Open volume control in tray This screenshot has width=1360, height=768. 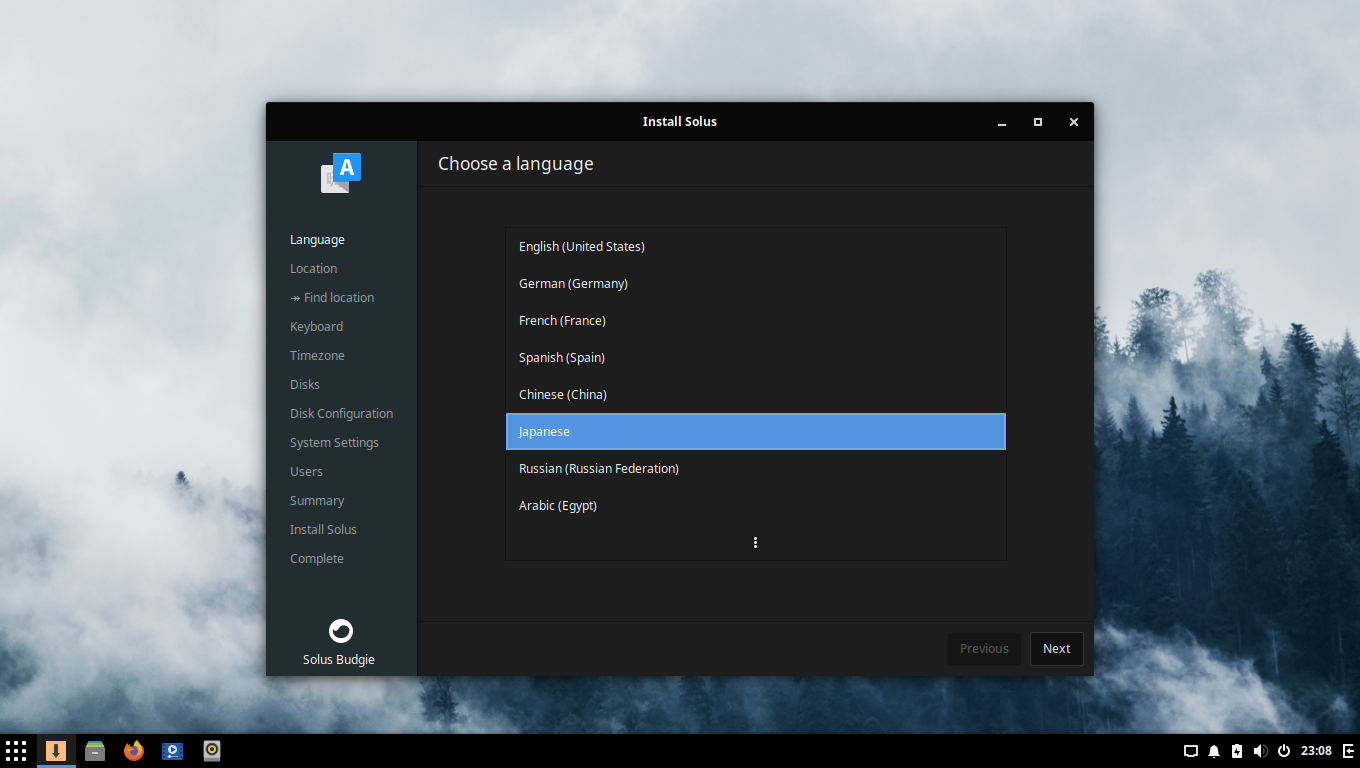(1260, 751)
